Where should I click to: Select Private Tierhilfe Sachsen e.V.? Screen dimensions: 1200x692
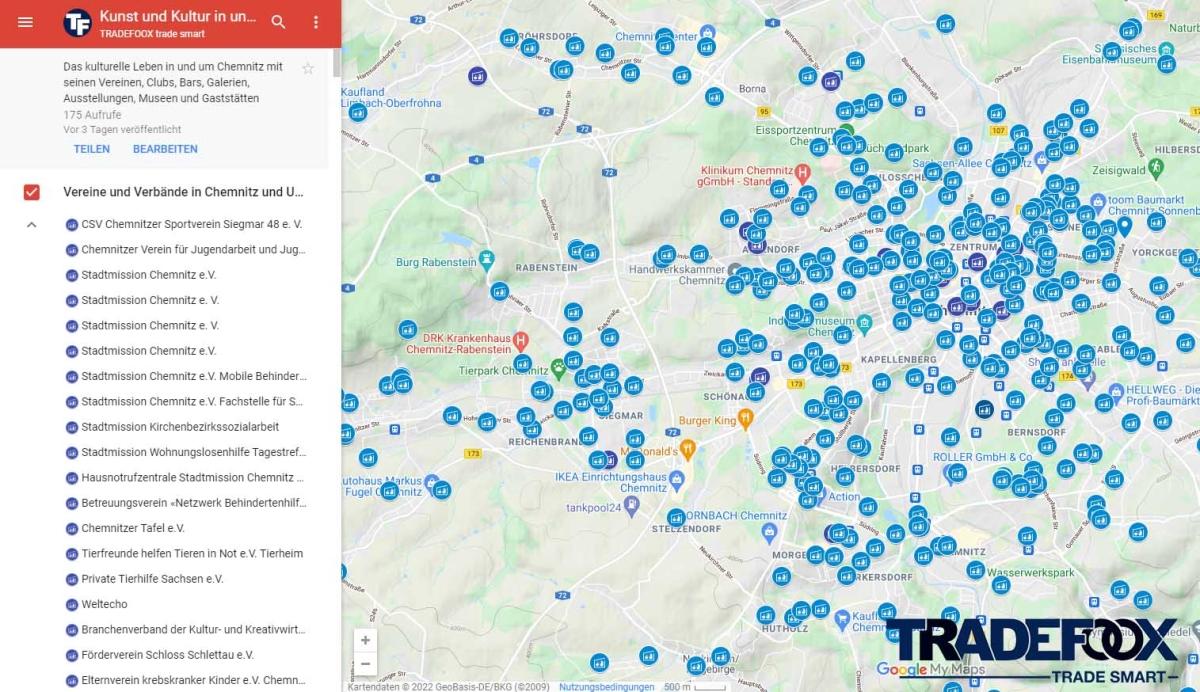[152, 579]
